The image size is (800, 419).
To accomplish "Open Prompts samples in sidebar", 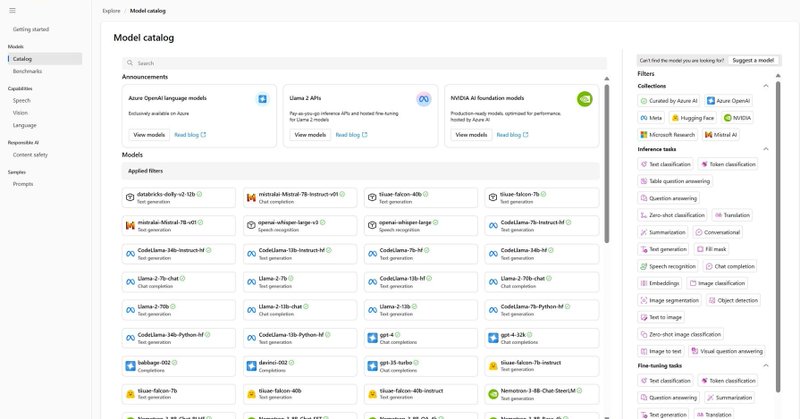I will [x=23, y=184].
